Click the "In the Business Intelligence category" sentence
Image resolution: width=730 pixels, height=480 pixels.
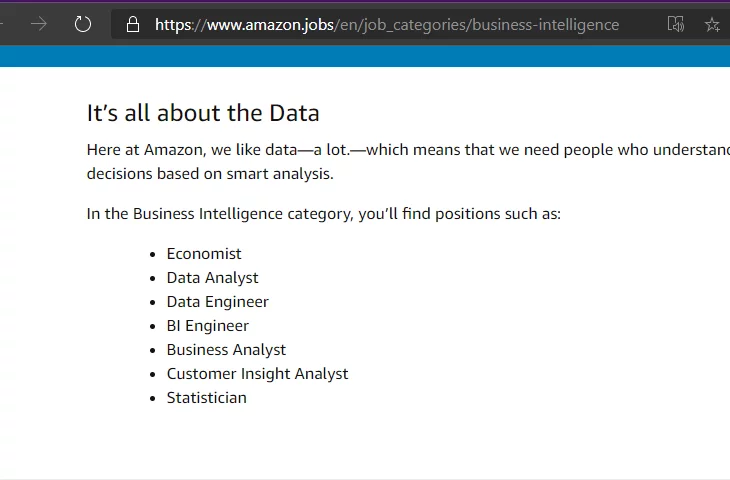click(x=324, y=214)
